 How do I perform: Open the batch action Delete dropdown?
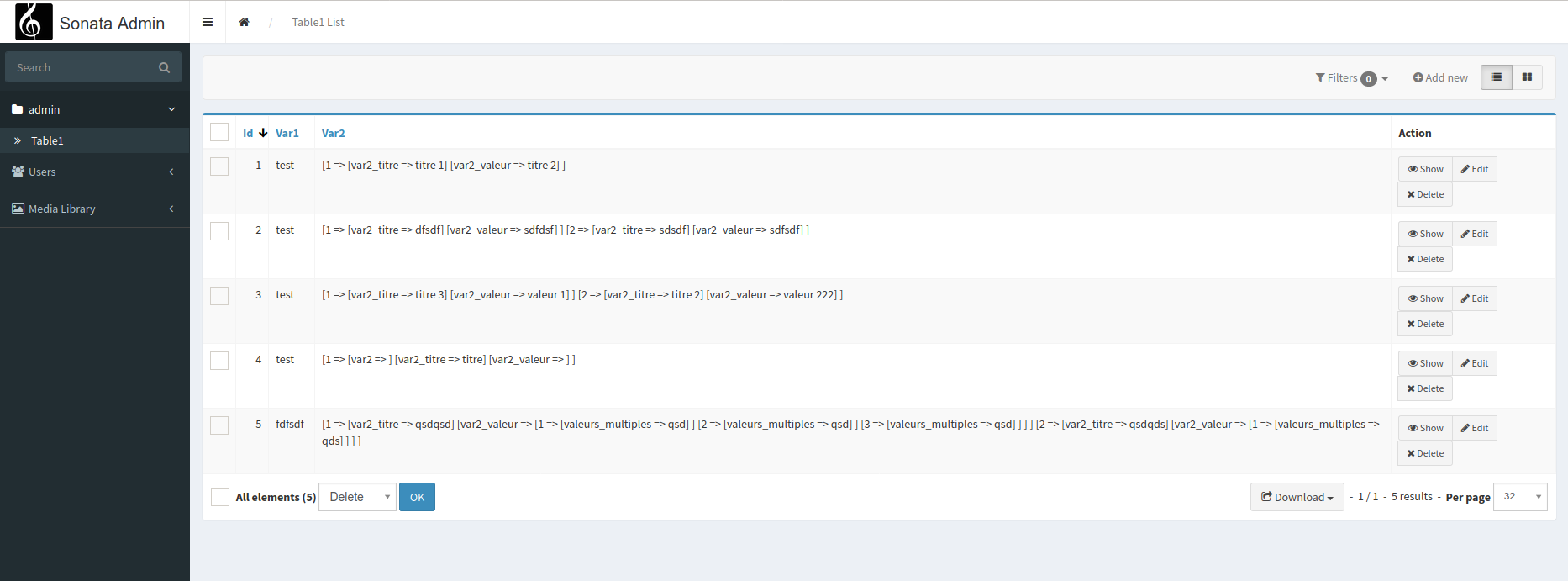click(x=357, y=497)
